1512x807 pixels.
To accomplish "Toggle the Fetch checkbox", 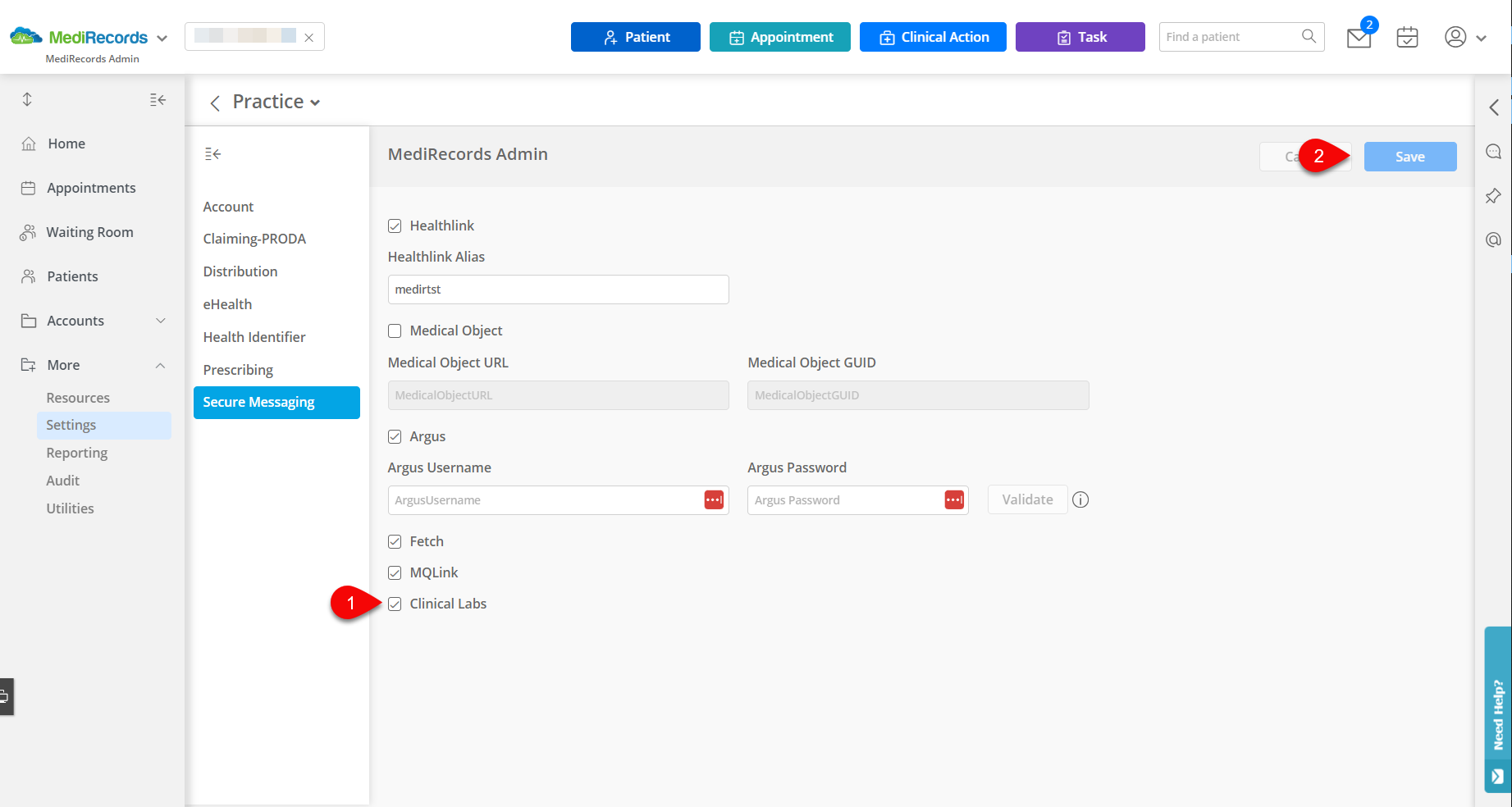I will 395,541.
